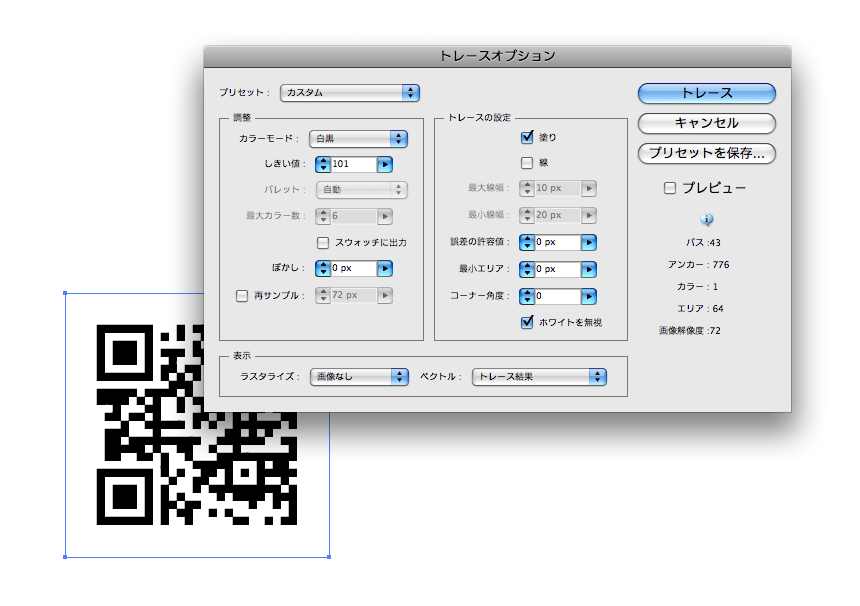Open the プリセット dropdown
The image size is (860, 606).
tap(350, 93)
